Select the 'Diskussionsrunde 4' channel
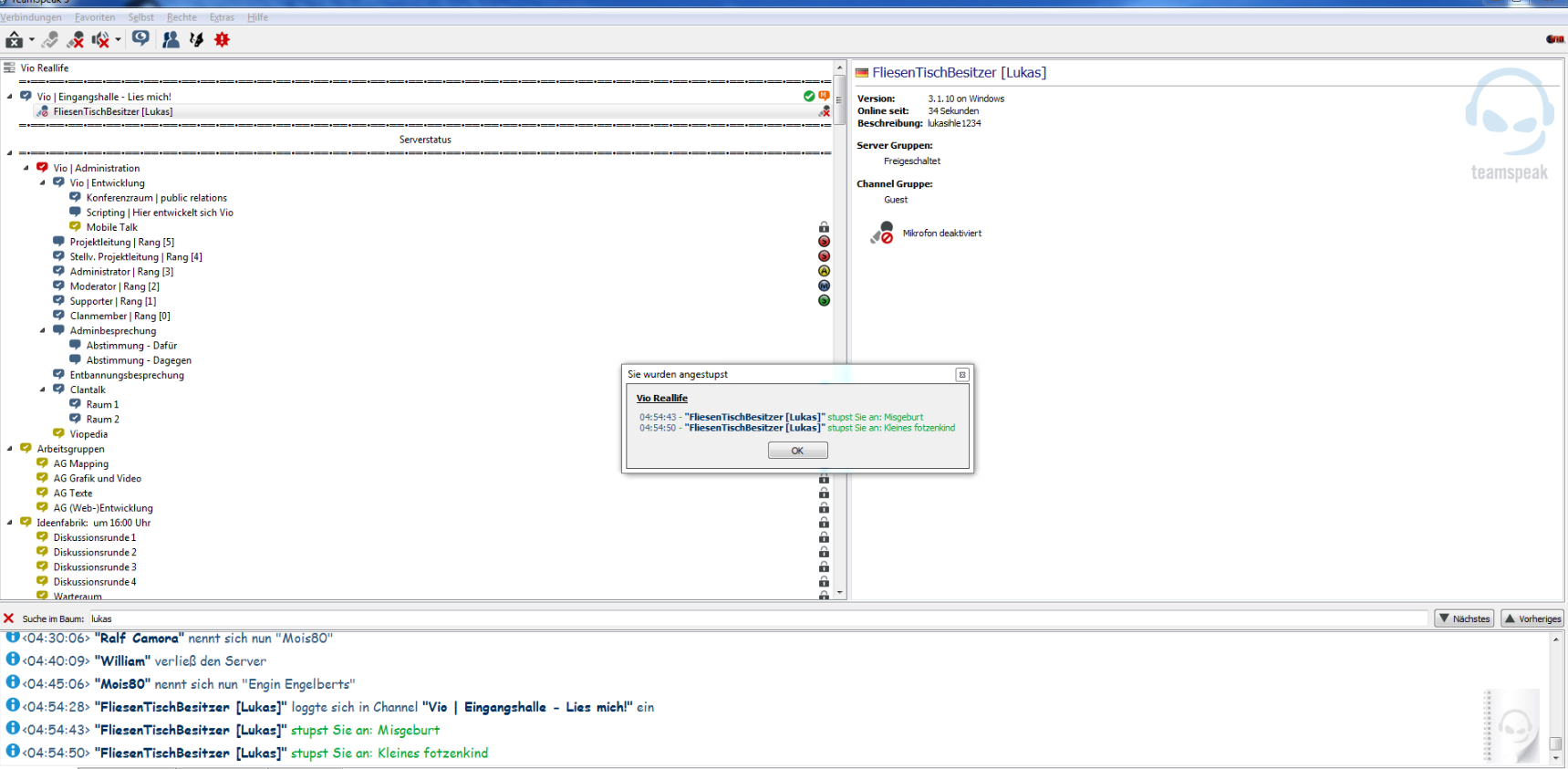The width and height of the screenshot is (1568, 769). [x=95, y=582]
